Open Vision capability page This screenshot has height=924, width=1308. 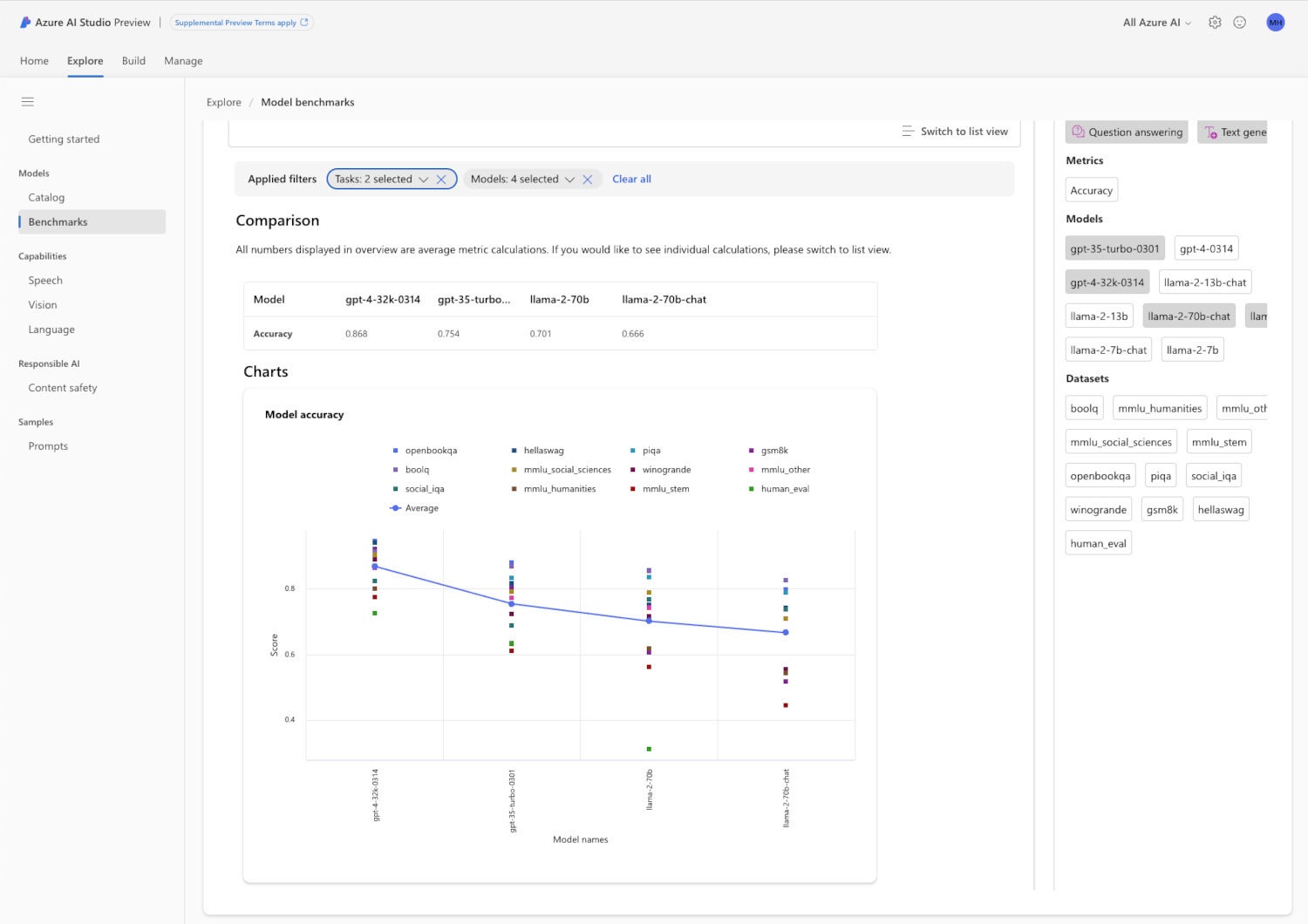[x=43, y=305]
